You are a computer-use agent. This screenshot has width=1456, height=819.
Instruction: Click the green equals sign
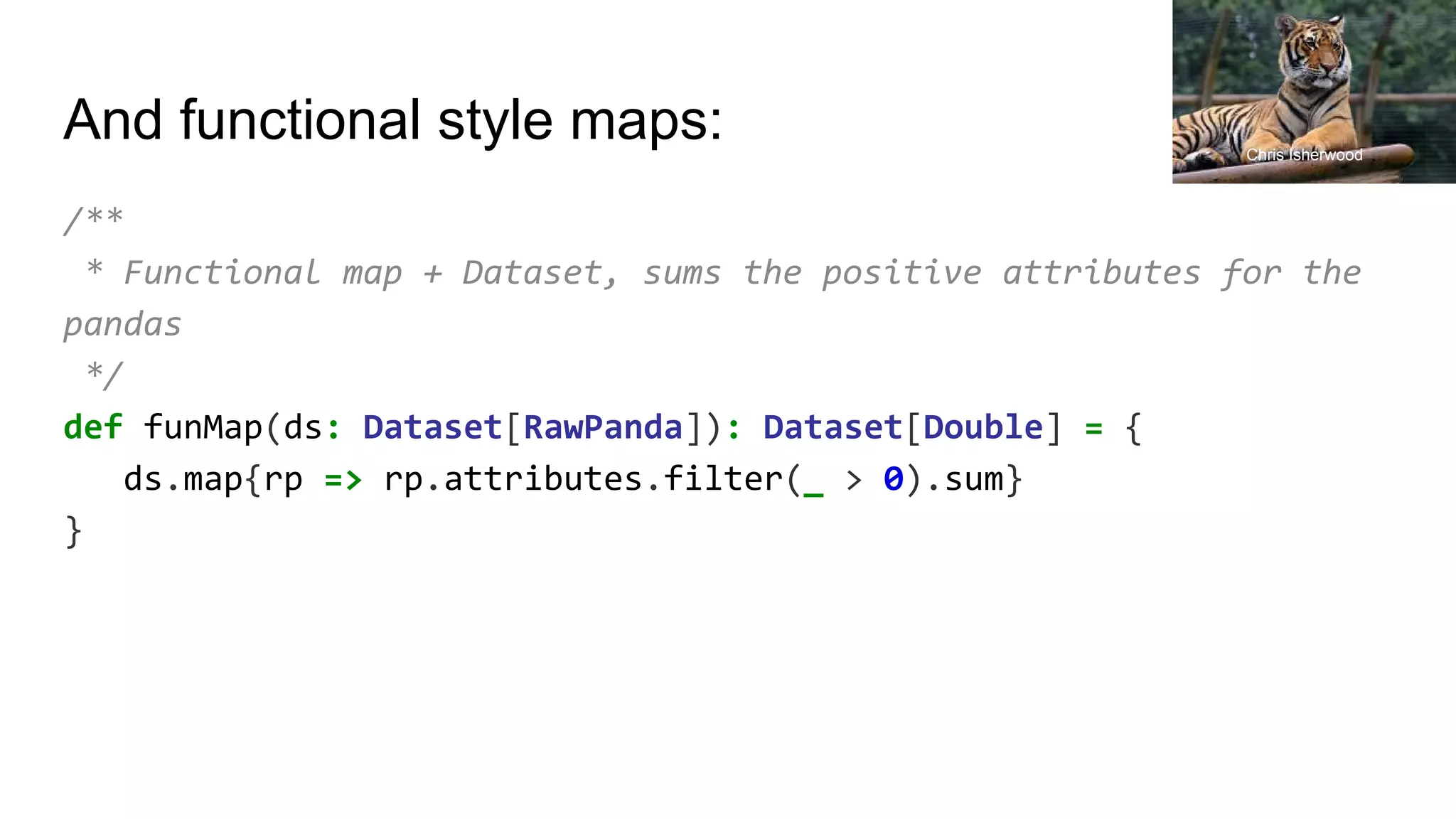[x=1093, y=428]
